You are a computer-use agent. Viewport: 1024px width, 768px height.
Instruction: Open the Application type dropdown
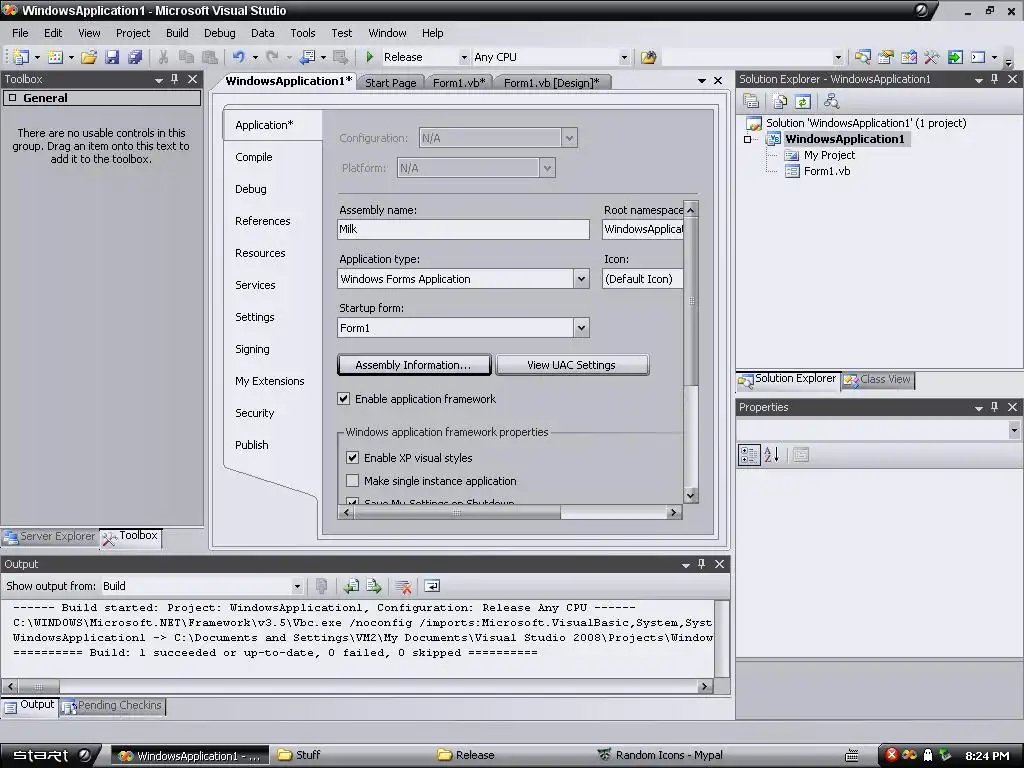pyautogui.click(x=581, y=279)
